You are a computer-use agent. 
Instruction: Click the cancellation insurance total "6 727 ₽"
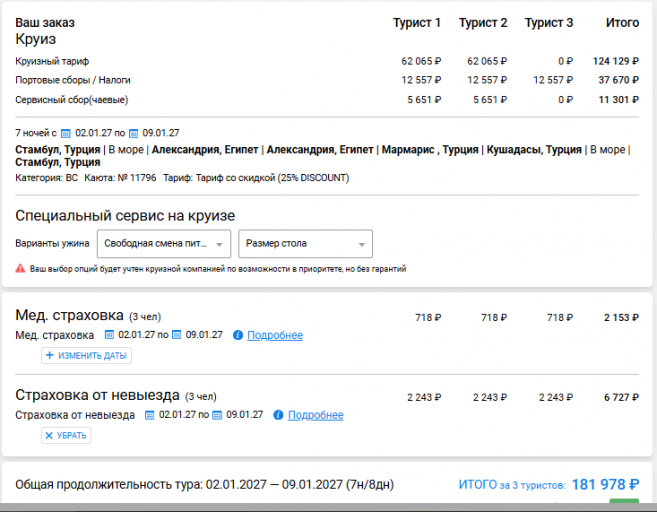click(x=621, y=397)
